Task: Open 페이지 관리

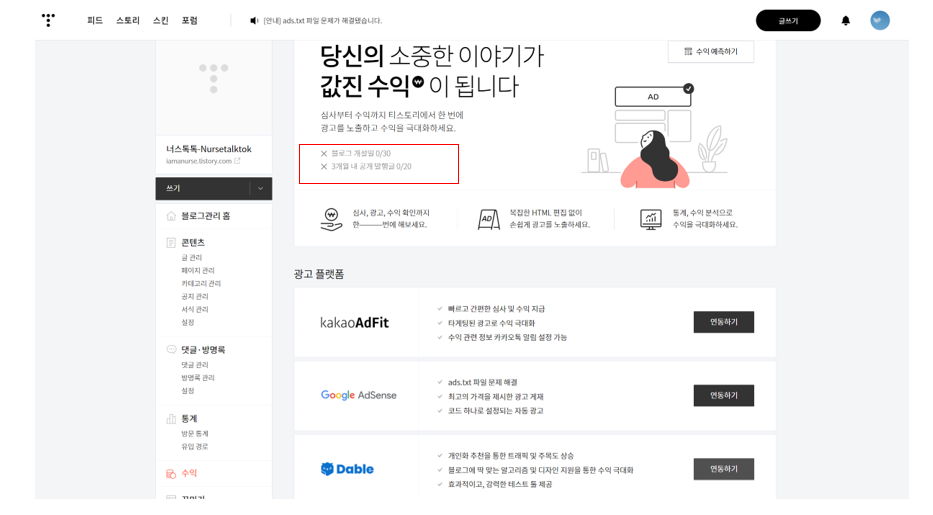Action: click(x=198, y=271)
